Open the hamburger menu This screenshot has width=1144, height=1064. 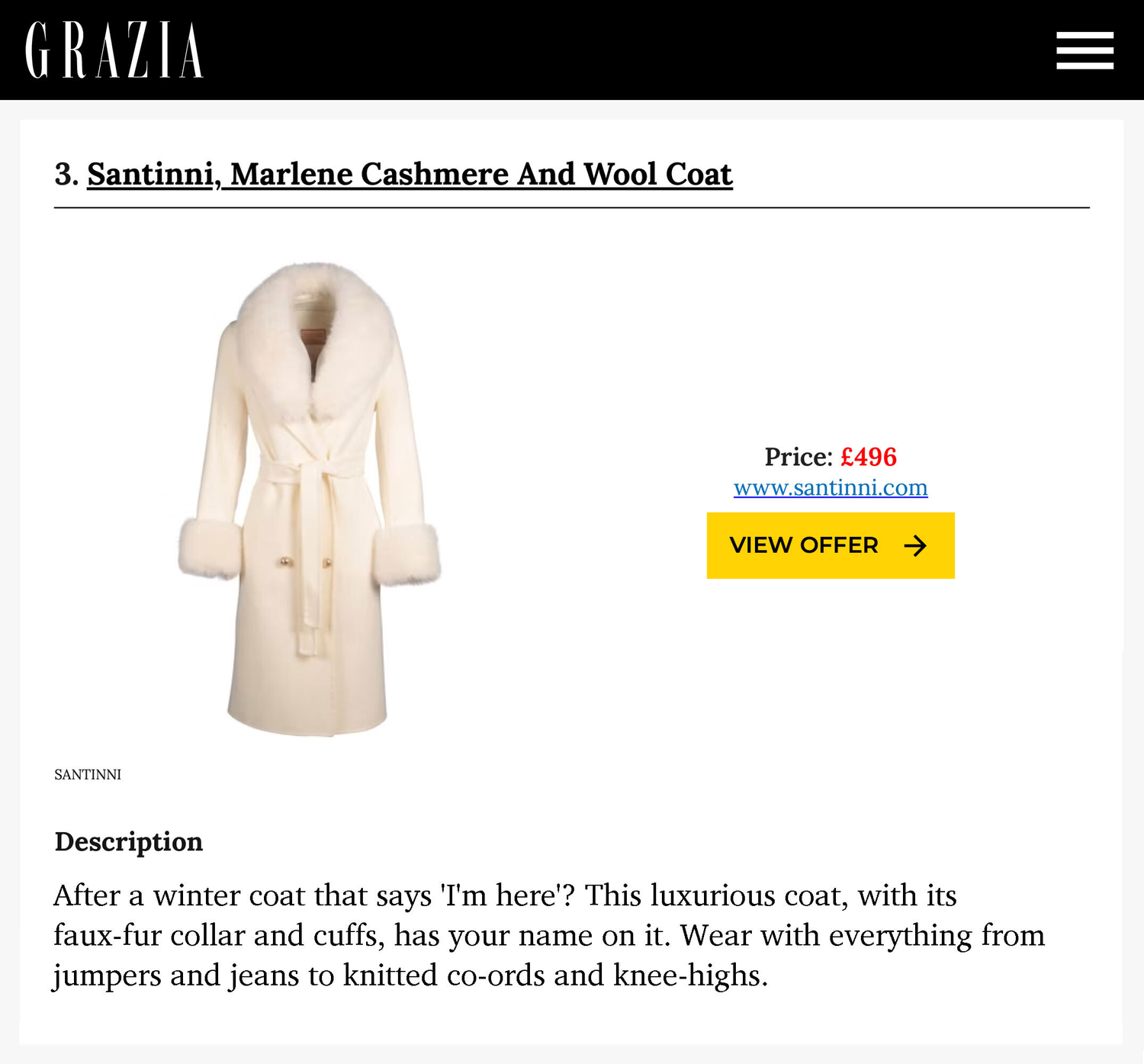pos(1085,50)
